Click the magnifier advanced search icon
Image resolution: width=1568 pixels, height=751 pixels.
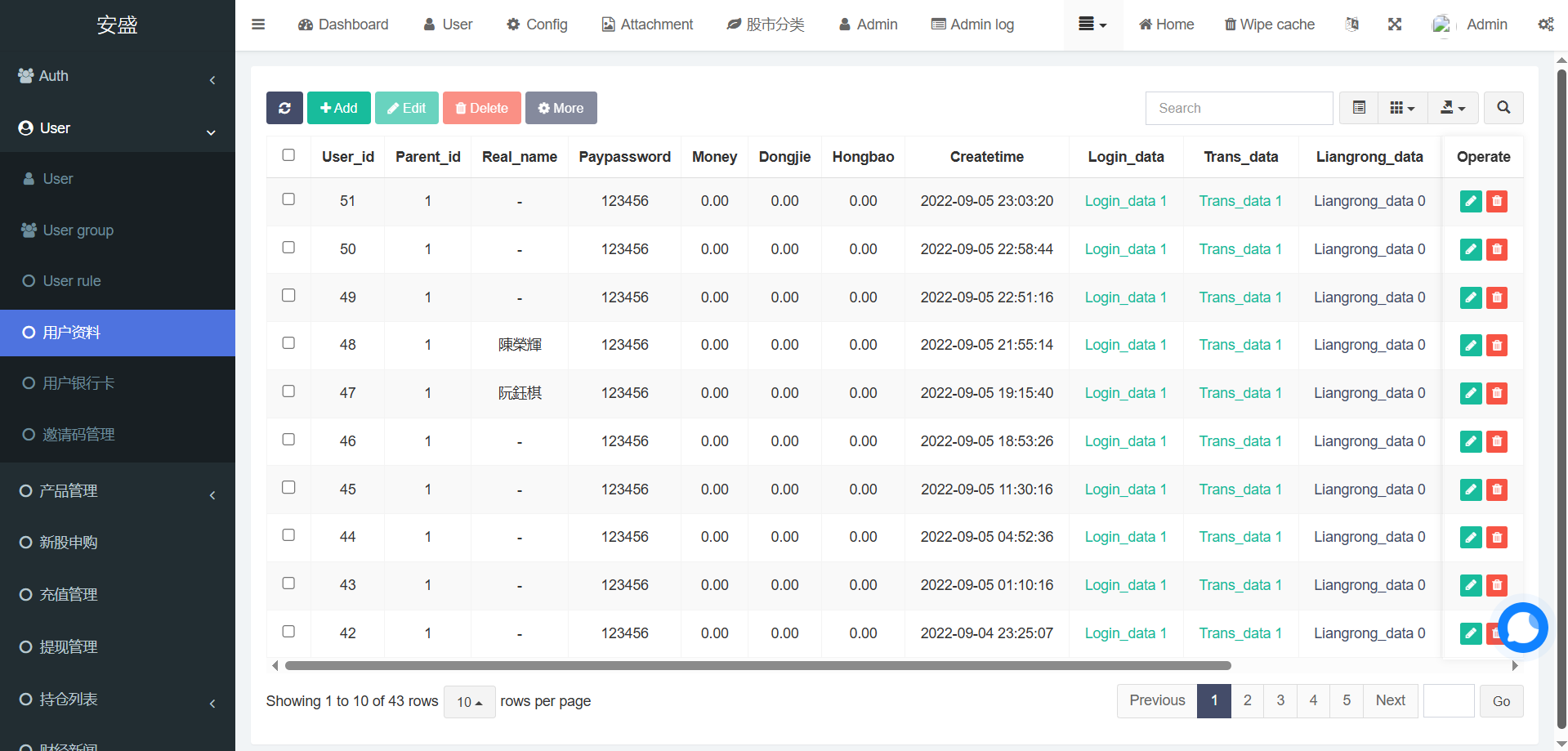point(1503,108)
